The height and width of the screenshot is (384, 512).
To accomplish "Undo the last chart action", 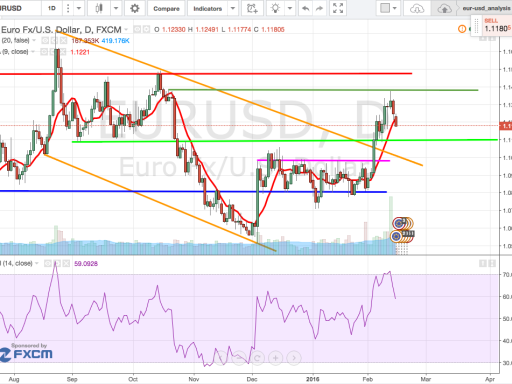I will (305, 8).
